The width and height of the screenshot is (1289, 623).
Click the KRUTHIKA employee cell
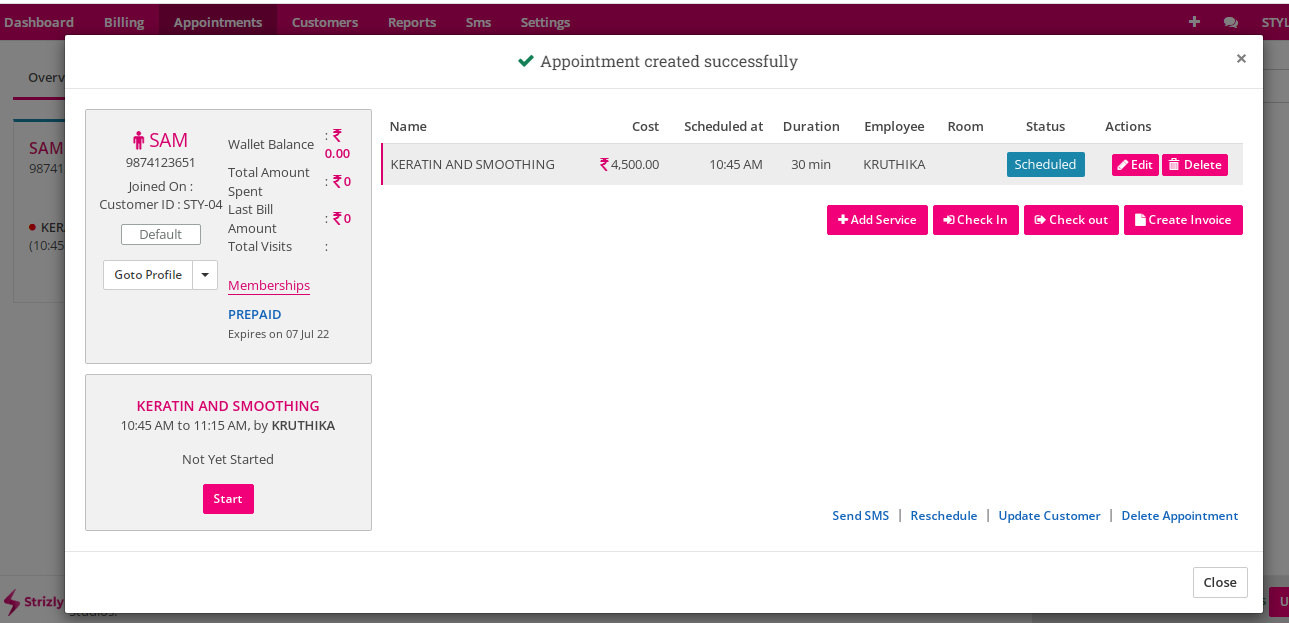(894, 164)
